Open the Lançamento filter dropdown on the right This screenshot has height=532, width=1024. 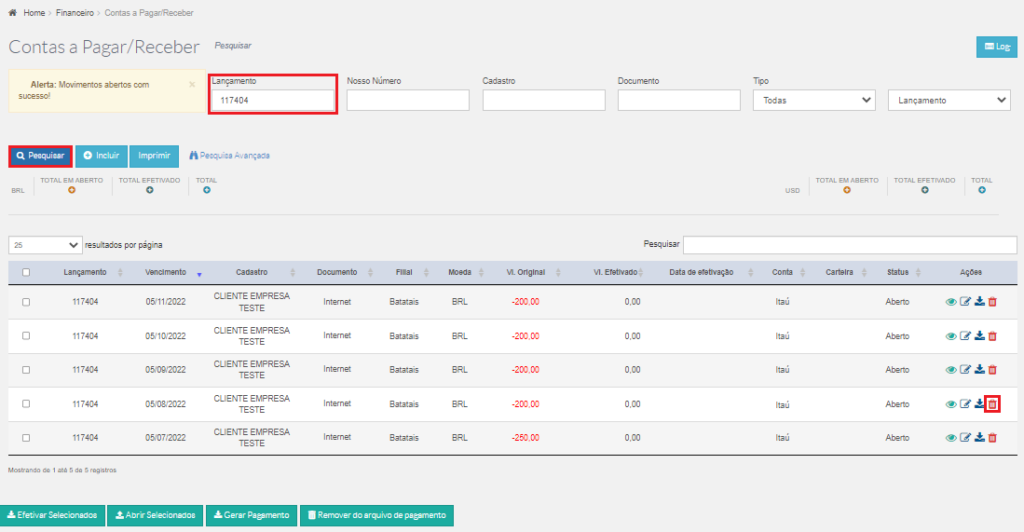pyautogui.click(x=949, y=101)
